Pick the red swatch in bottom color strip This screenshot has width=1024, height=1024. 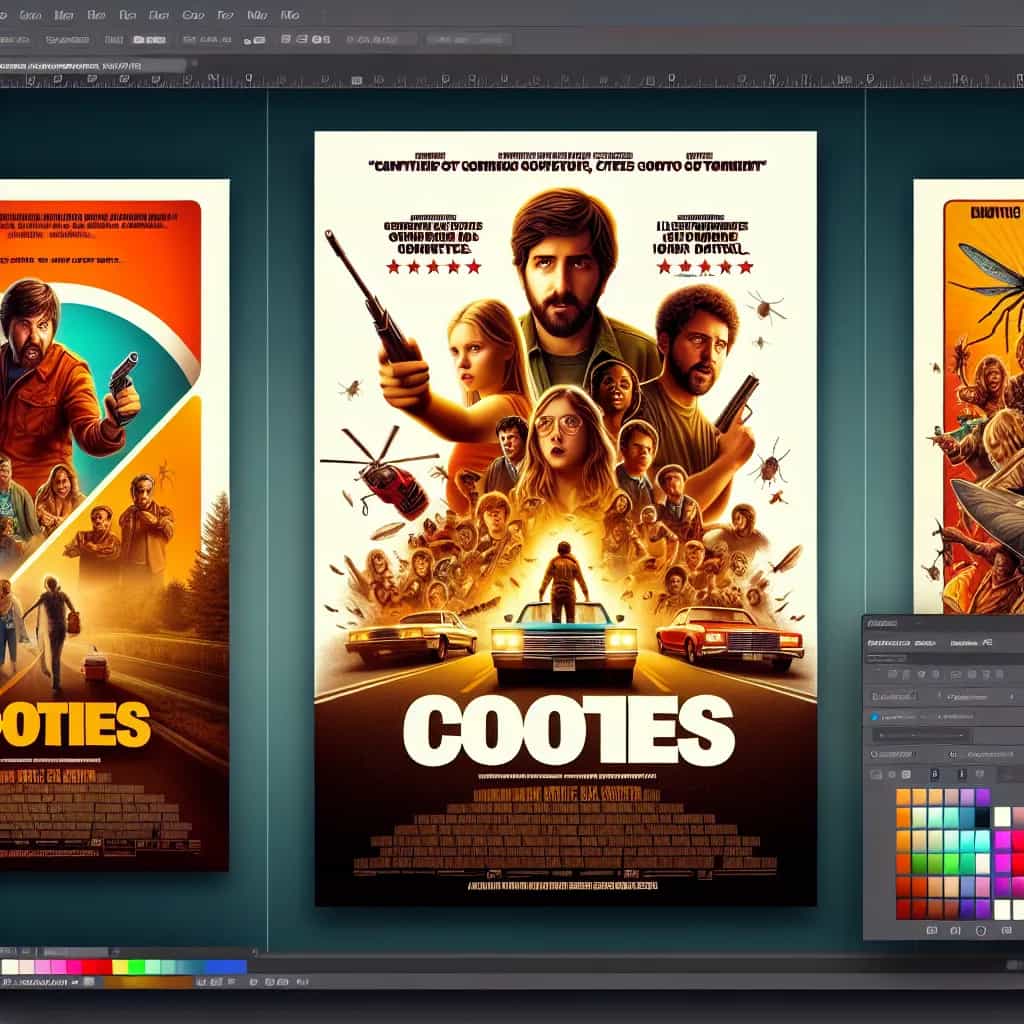pyautogui.click(x=97, y=967)
